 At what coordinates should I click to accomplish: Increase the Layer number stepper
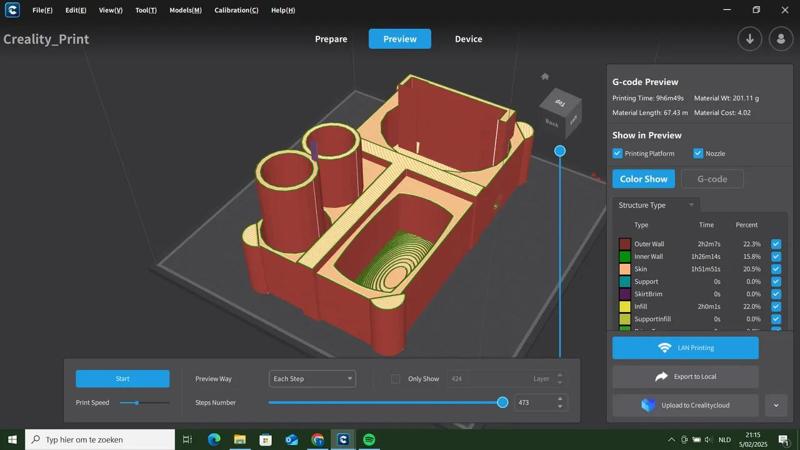click(x=560, y=375)
